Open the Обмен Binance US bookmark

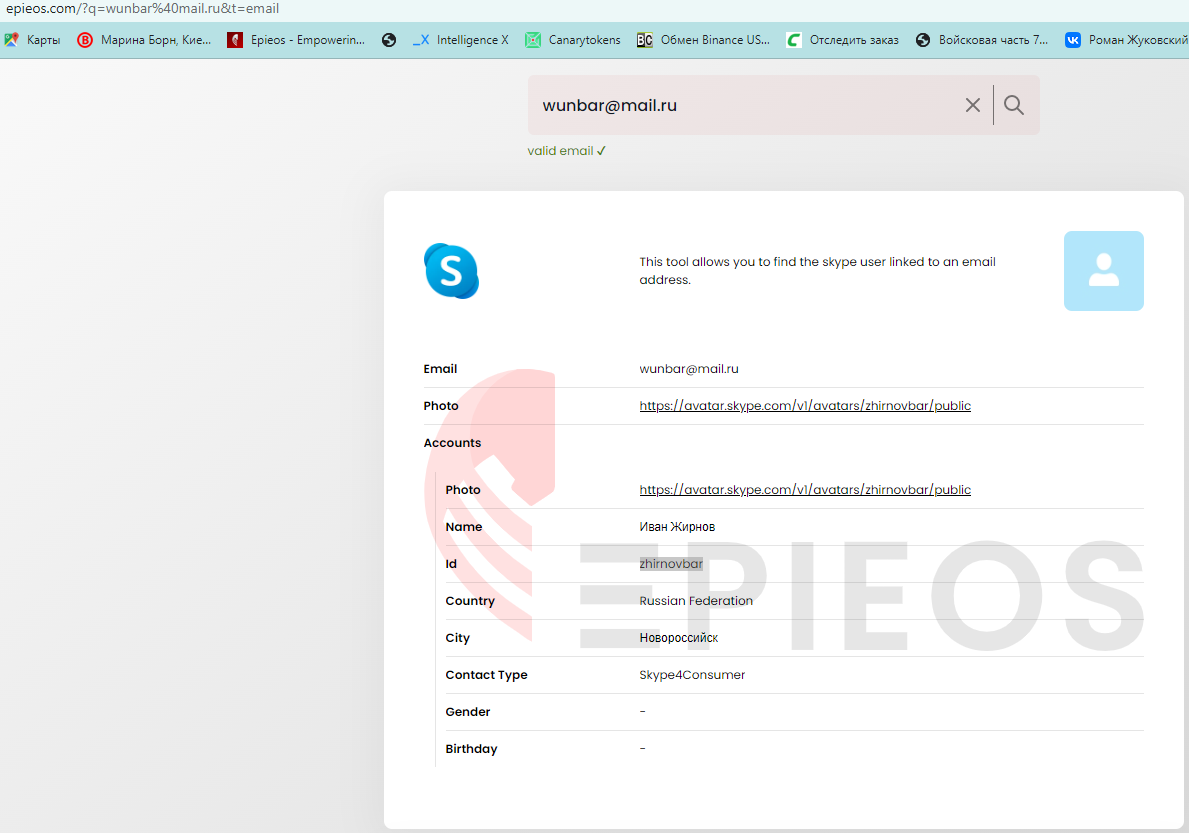click(x=704, y=40)
